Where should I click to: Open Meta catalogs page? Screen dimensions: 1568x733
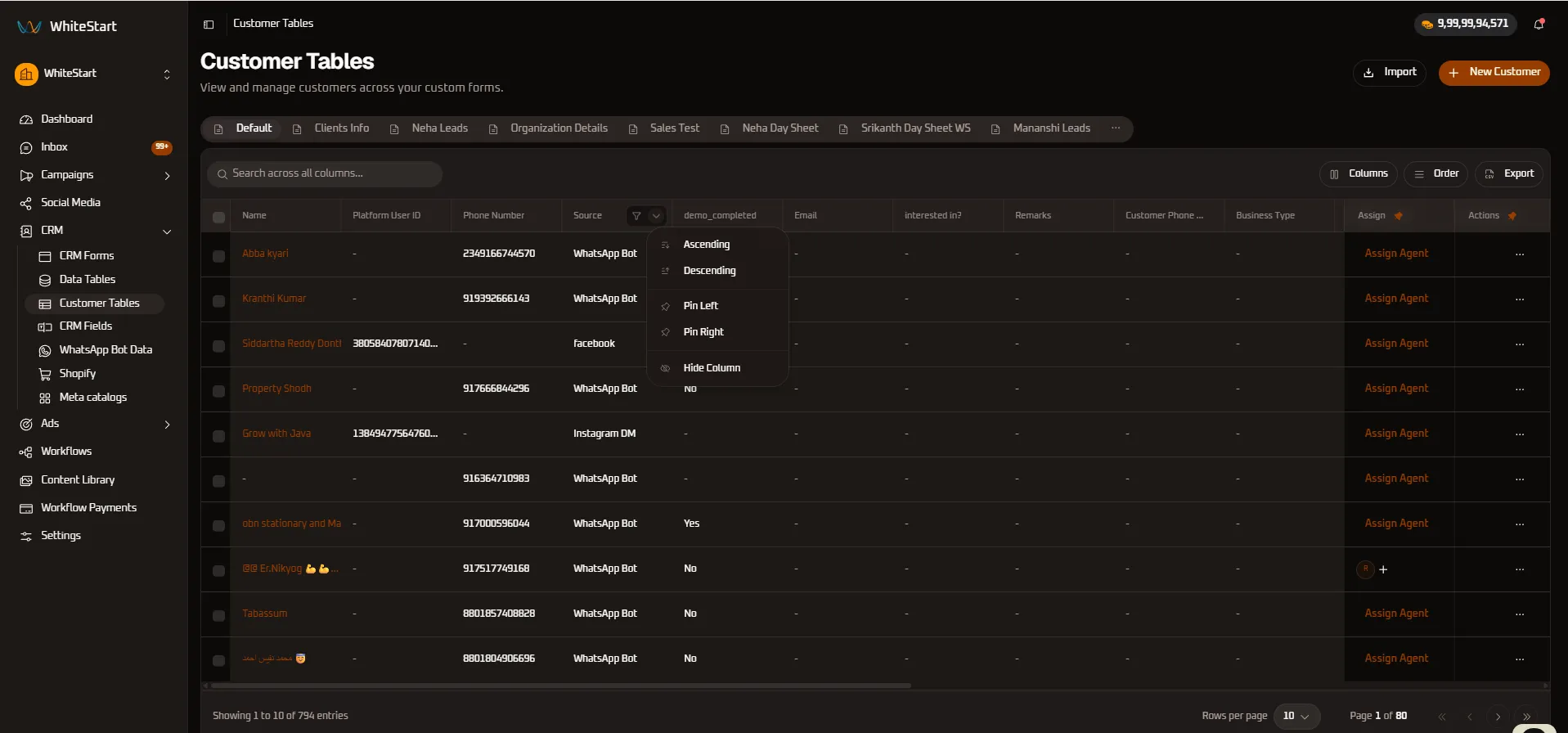tap(93, 398)
